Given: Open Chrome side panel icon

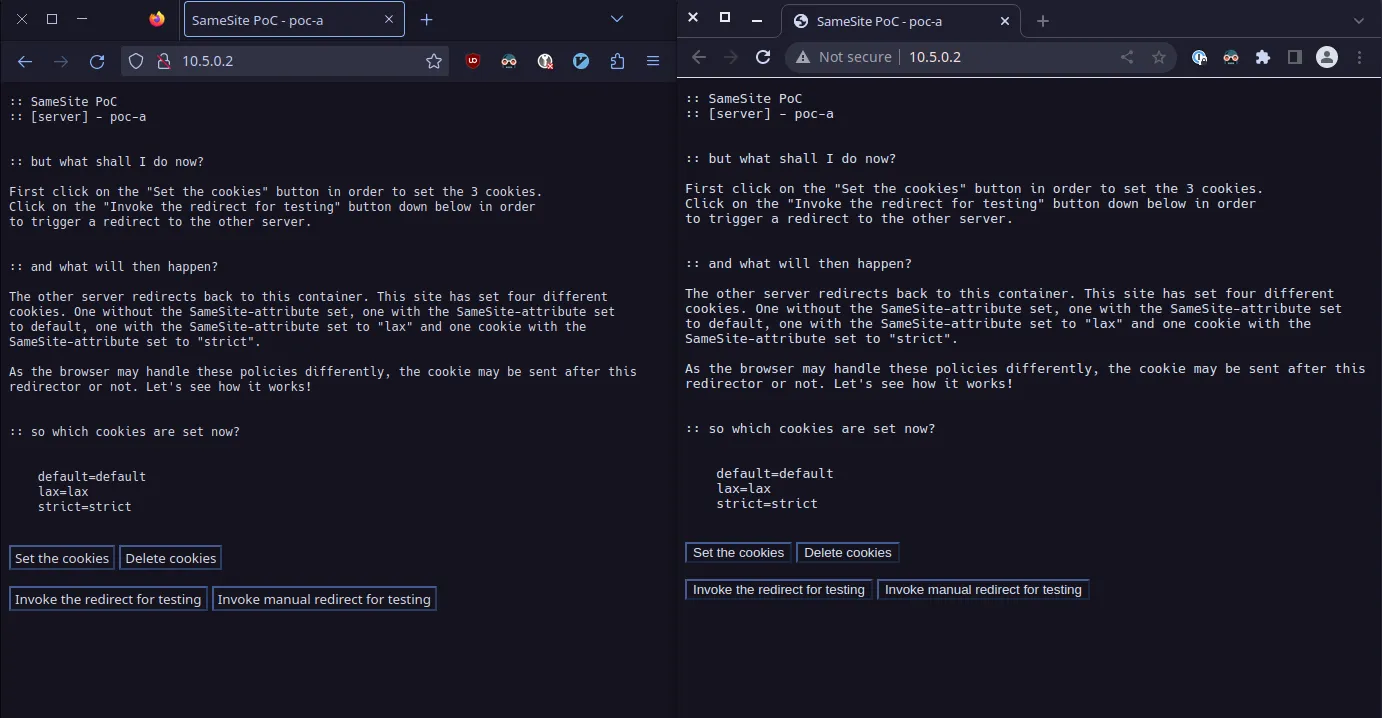Looking at the screenshot, I should pyautogui.click(x=1295, y=57).
